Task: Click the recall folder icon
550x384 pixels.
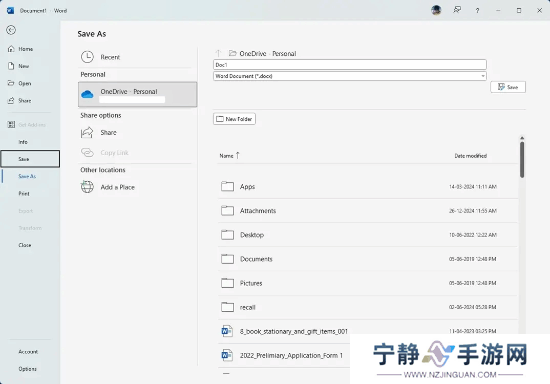Action: (x=227, y=307)
